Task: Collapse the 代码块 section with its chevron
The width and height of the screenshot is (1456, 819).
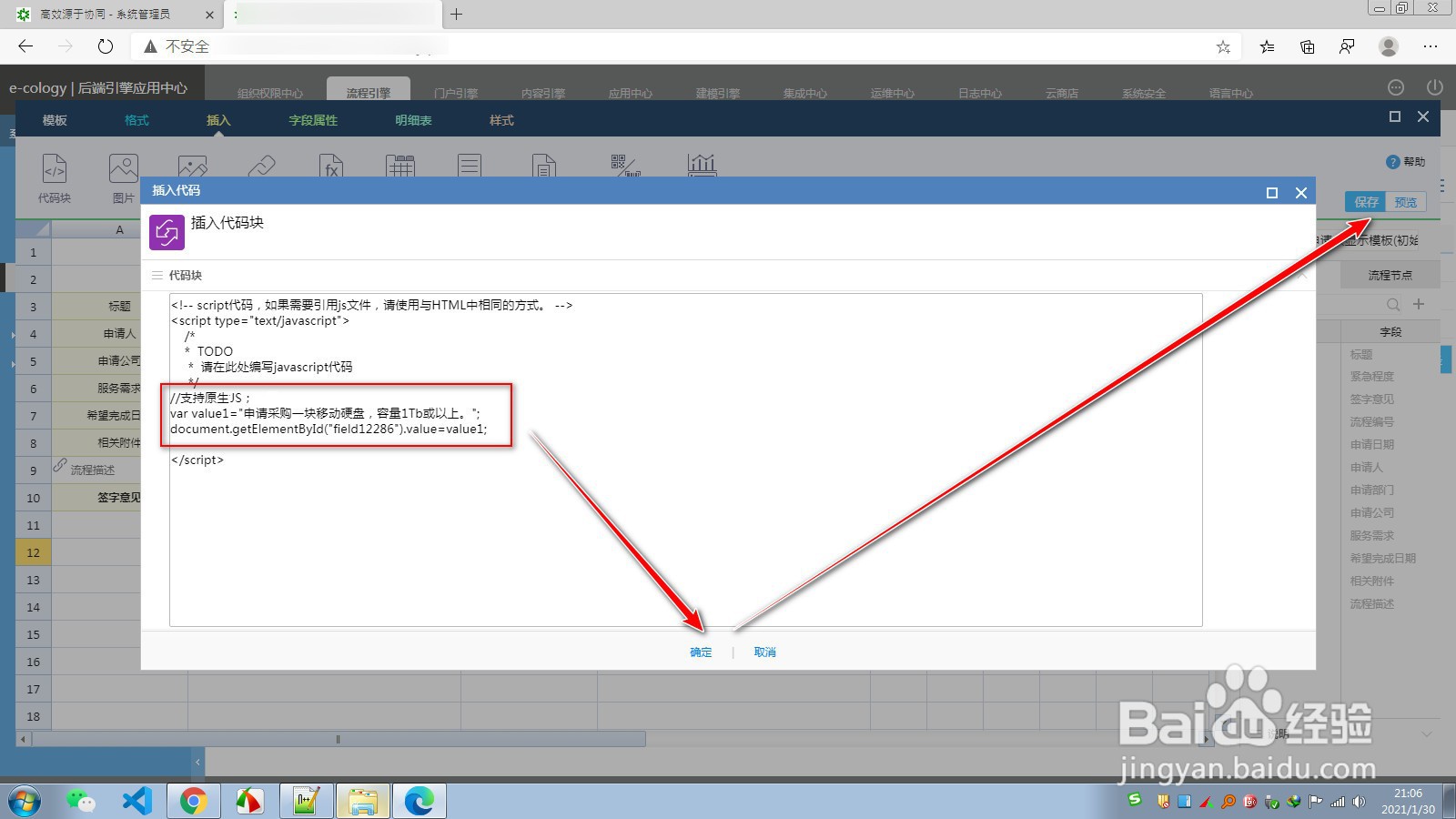Action: [1301, 275]
